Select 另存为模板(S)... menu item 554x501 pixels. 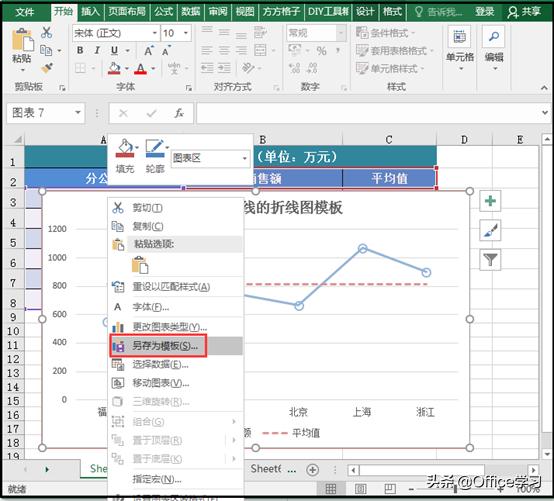point(176,346)
